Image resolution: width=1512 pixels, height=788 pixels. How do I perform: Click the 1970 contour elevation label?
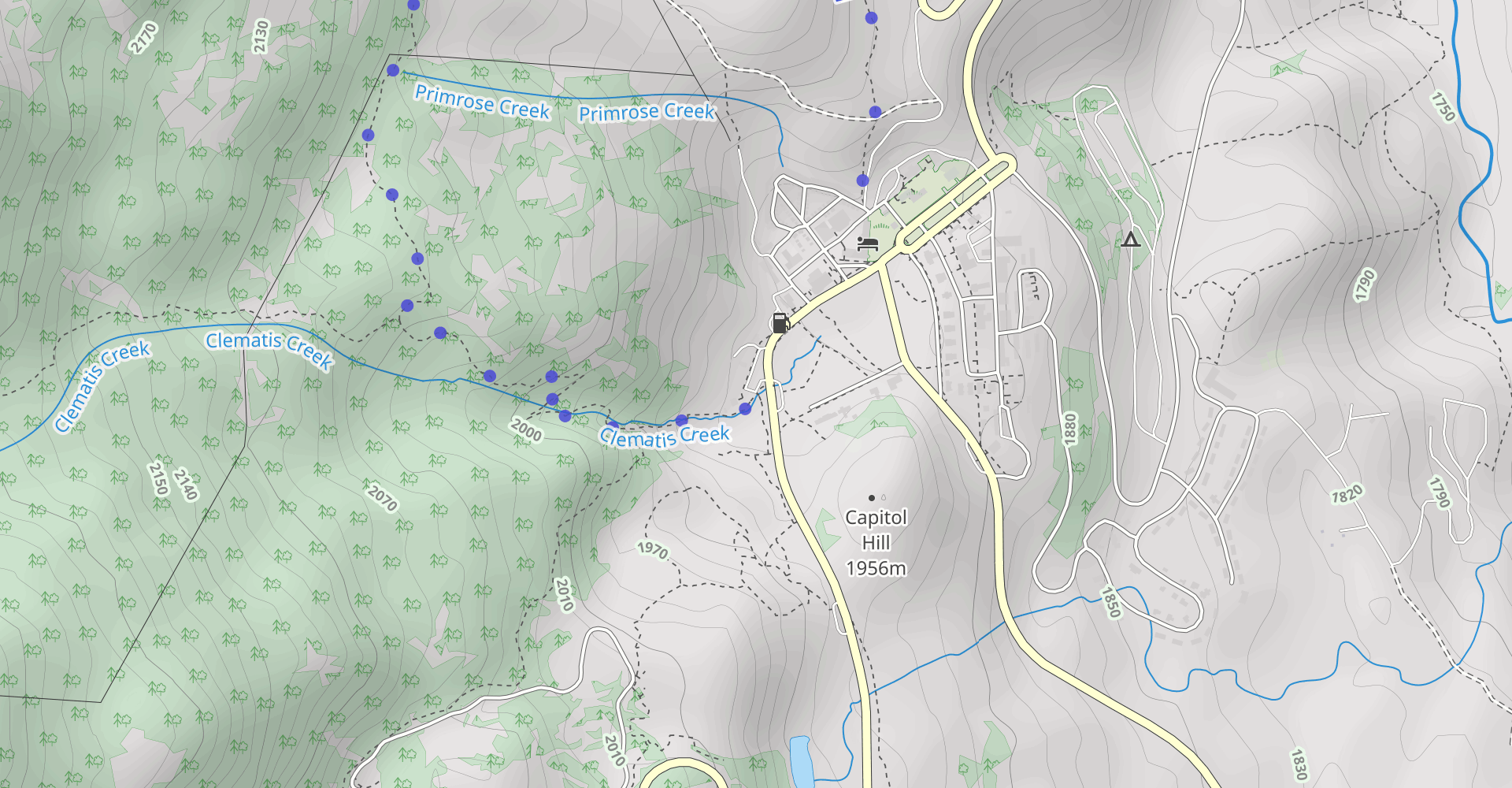tap(653, 549)
